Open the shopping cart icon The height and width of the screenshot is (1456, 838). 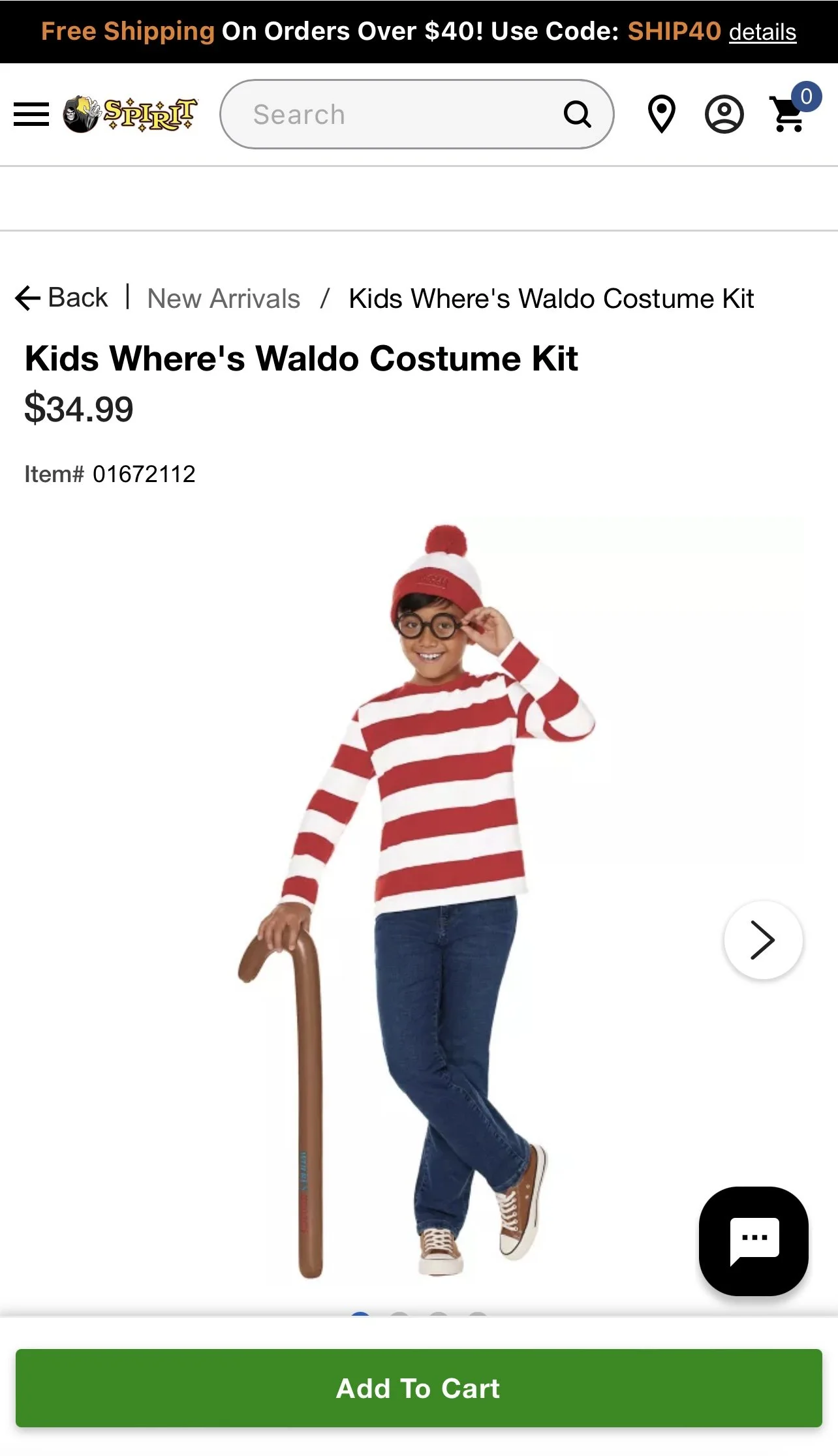click(x=788, y=115)
